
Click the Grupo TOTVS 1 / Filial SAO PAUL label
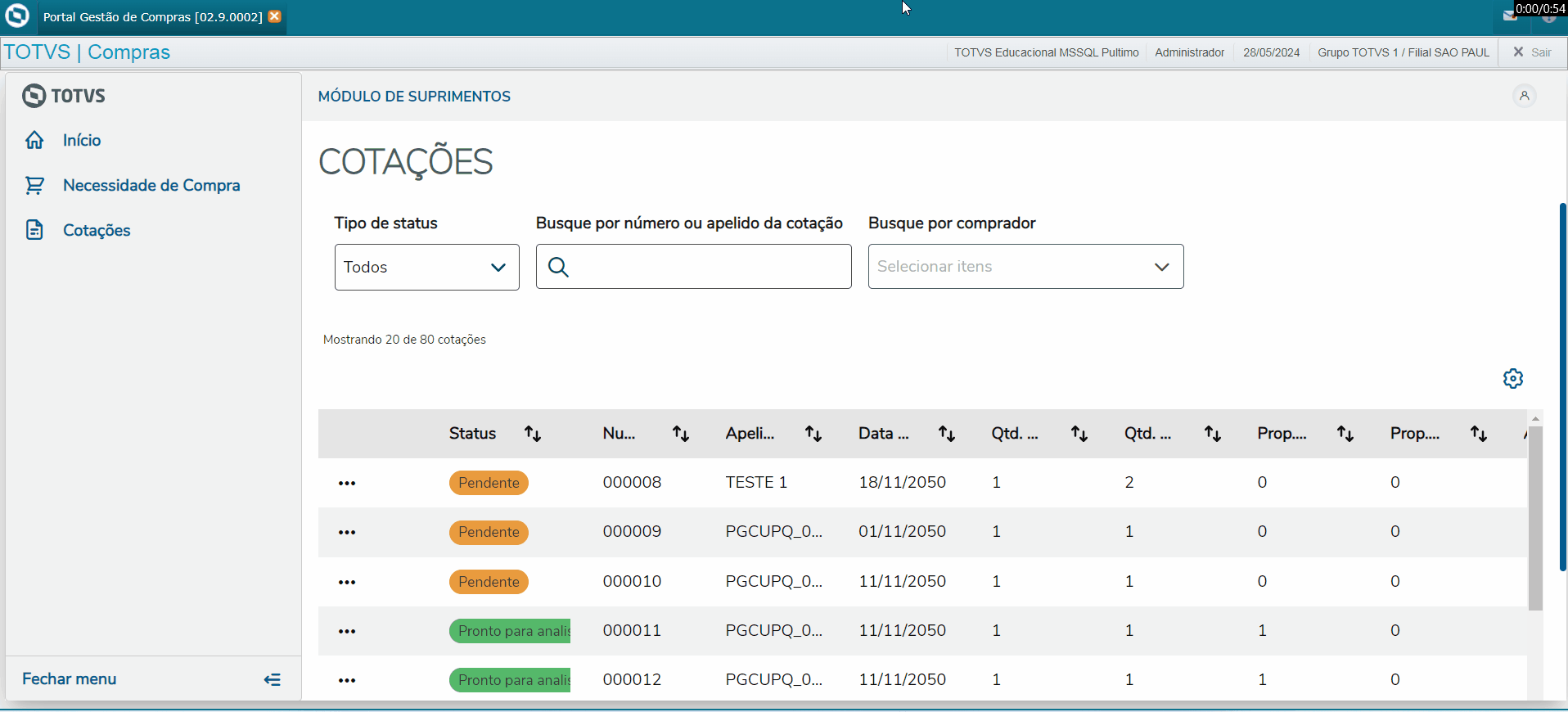coord(1404,52)
